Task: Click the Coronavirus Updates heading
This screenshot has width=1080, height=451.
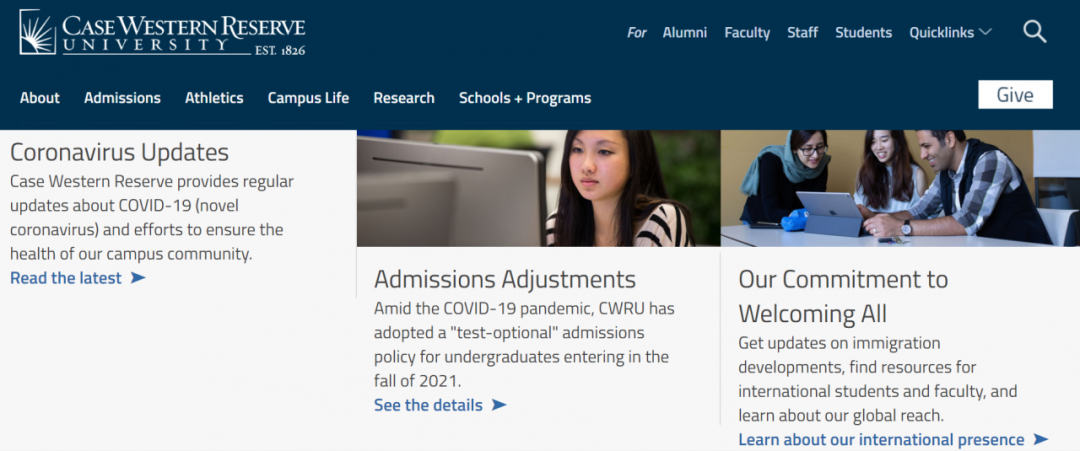Action: click(119, 151)
